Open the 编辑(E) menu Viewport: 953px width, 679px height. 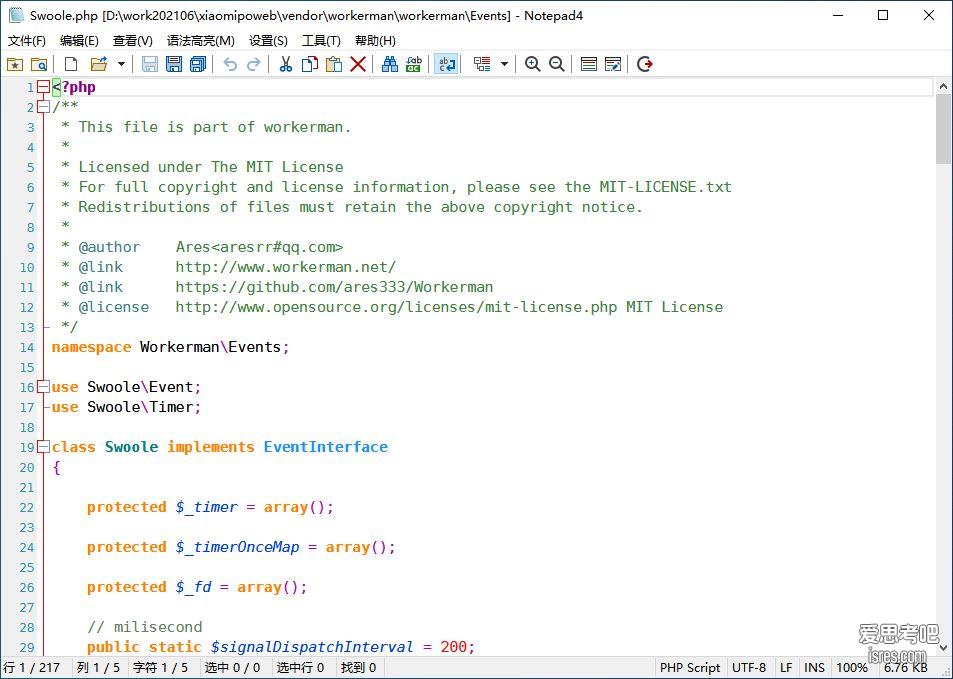point(79,41)
